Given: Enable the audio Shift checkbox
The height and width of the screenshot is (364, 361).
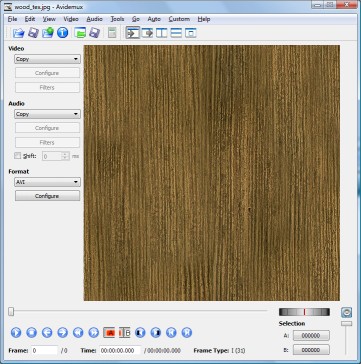Looking at the screenshot, I should point(17,156).
